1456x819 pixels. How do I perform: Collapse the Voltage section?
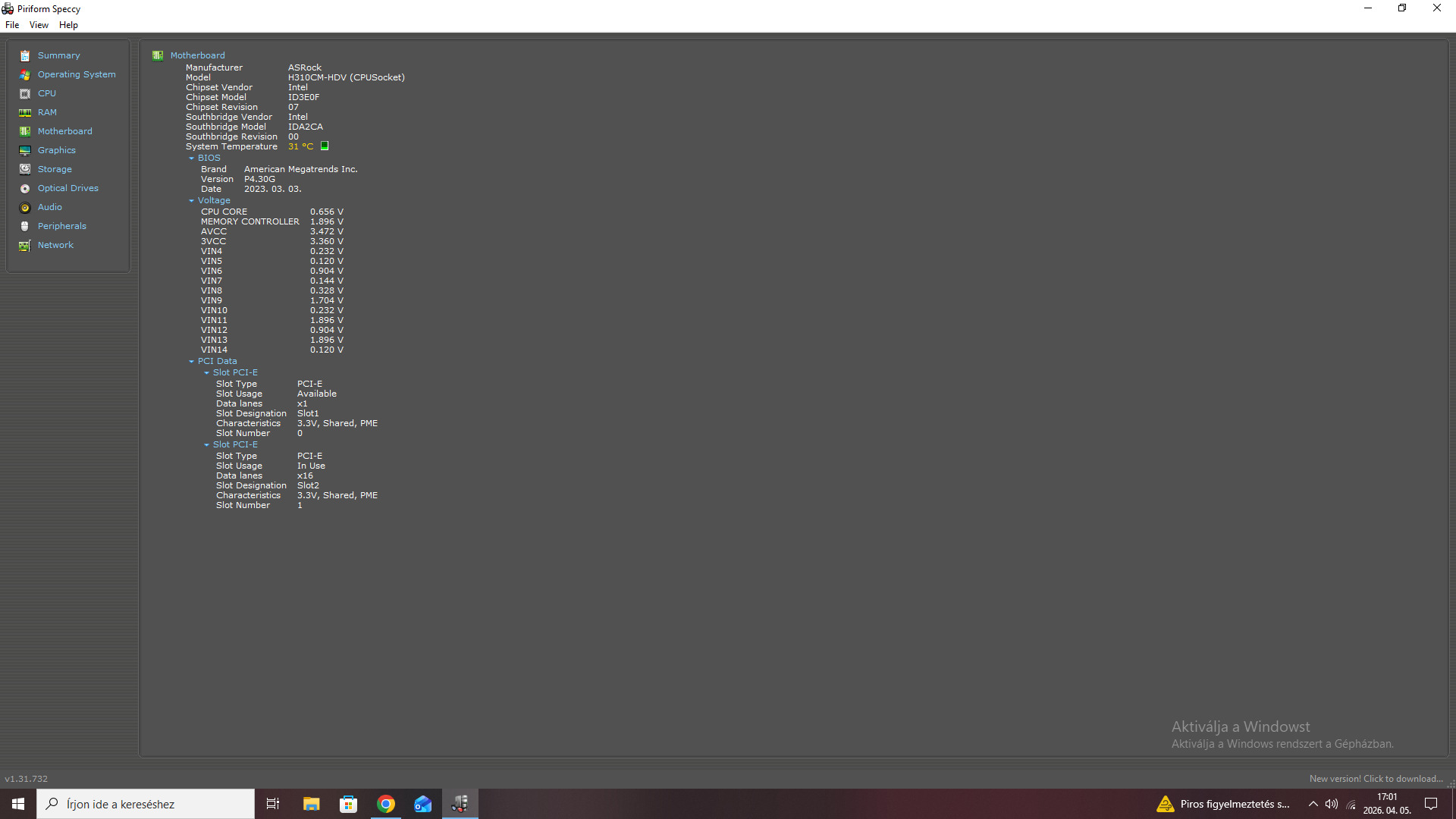tap(191, 201)
